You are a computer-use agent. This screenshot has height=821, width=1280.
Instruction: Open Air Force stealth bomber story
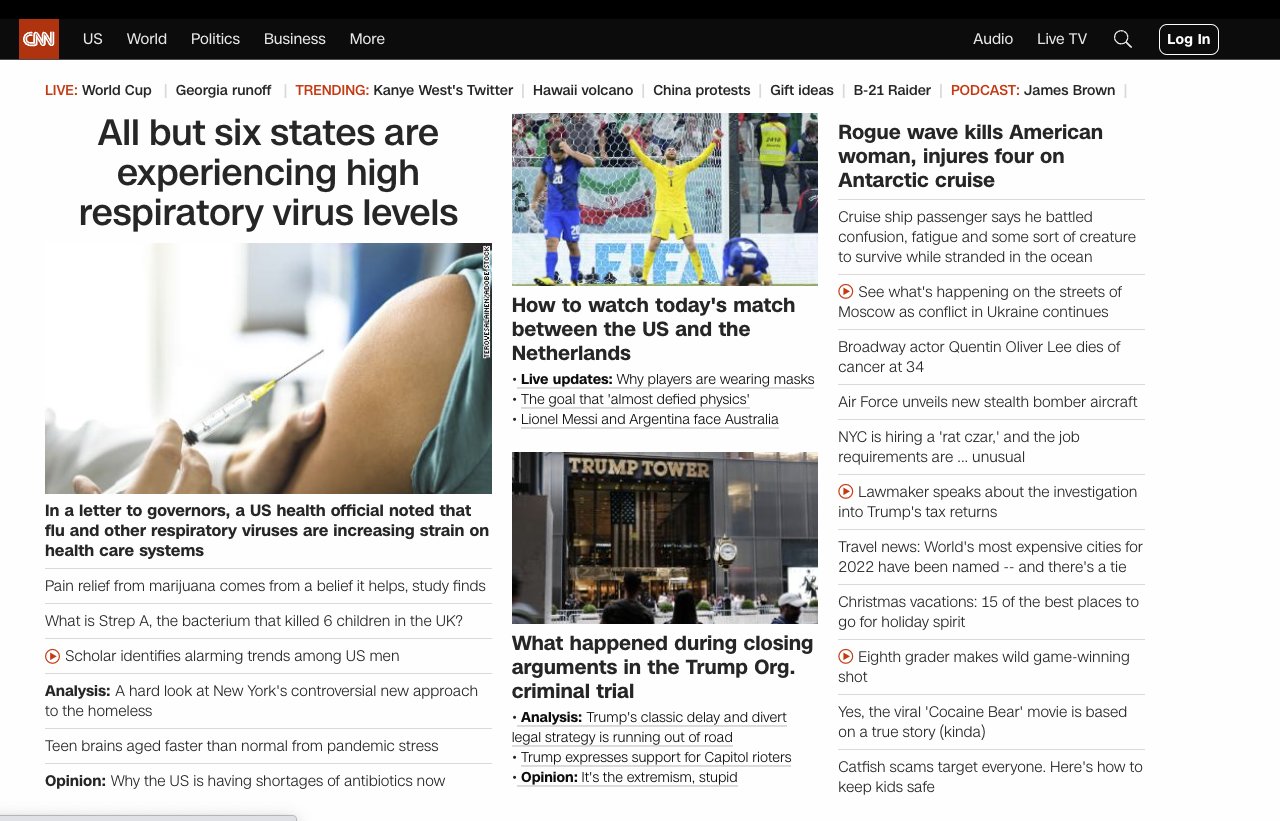[988, 402]
